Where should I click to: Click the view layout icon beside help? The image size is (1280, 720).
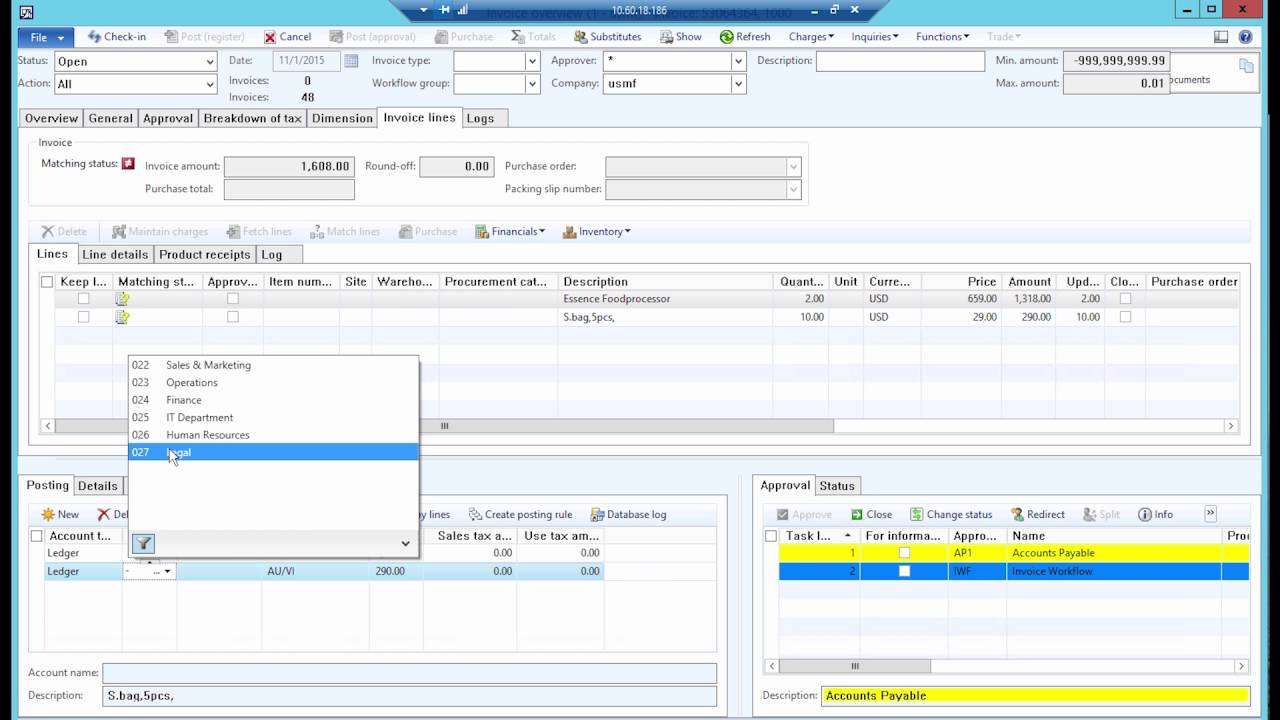click(1221, 37)
